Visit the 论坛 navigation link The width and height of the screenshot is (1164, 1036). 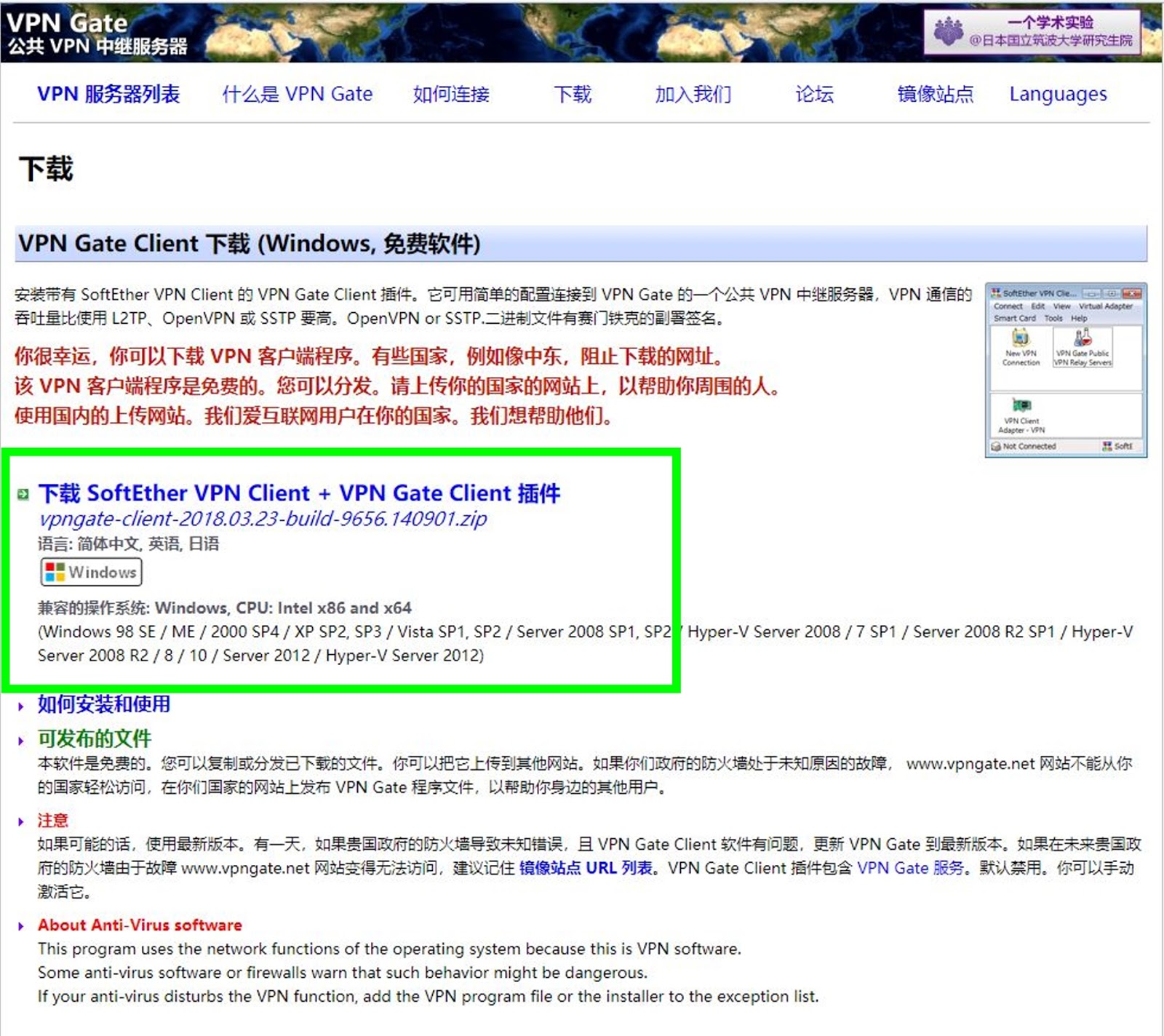[x=814, y=94]
